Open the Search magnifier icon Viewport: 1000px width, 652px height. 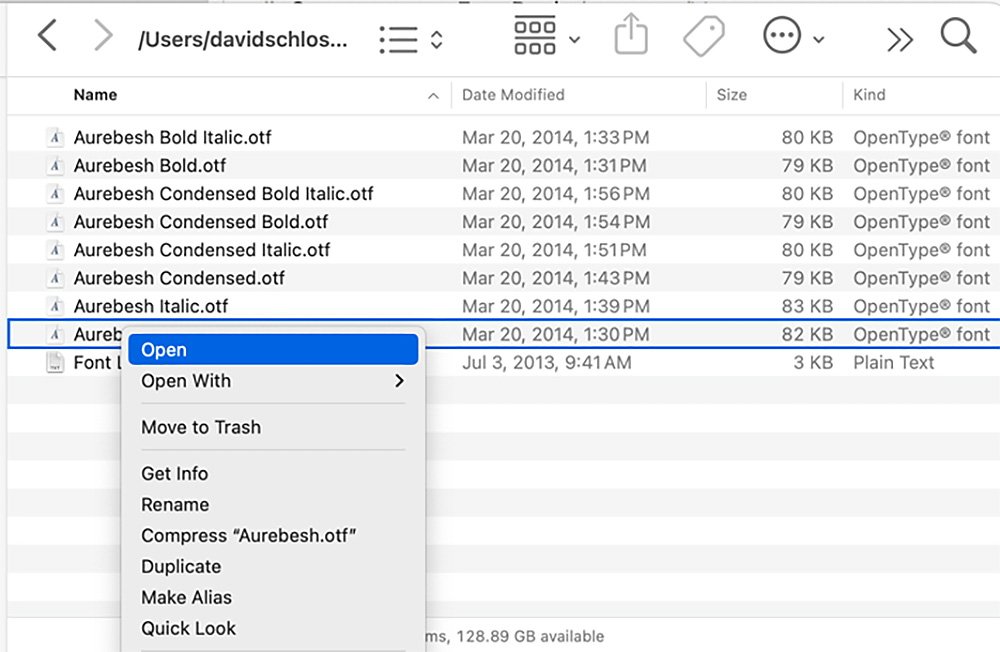tap(958, 37)
